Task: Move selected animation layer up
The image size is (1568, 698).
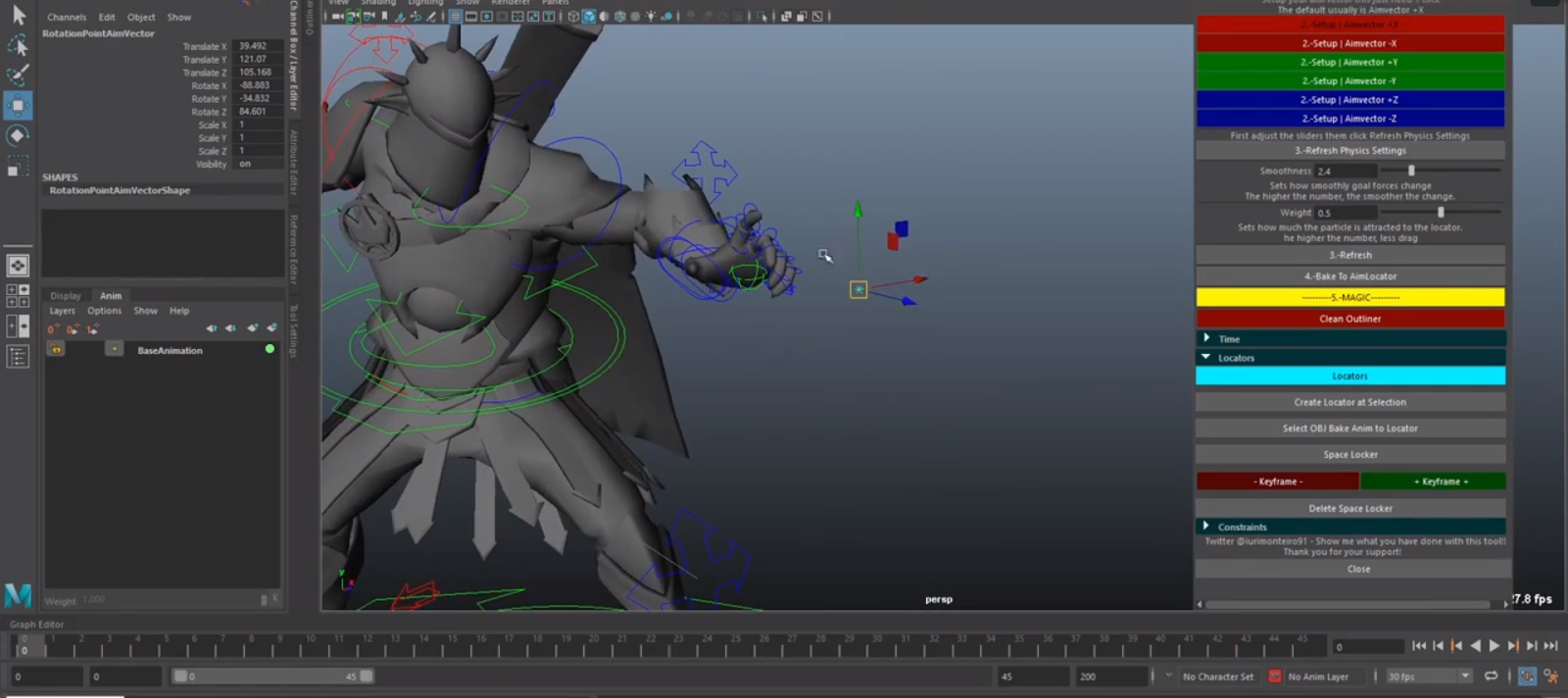Action: tap(211, 328)
